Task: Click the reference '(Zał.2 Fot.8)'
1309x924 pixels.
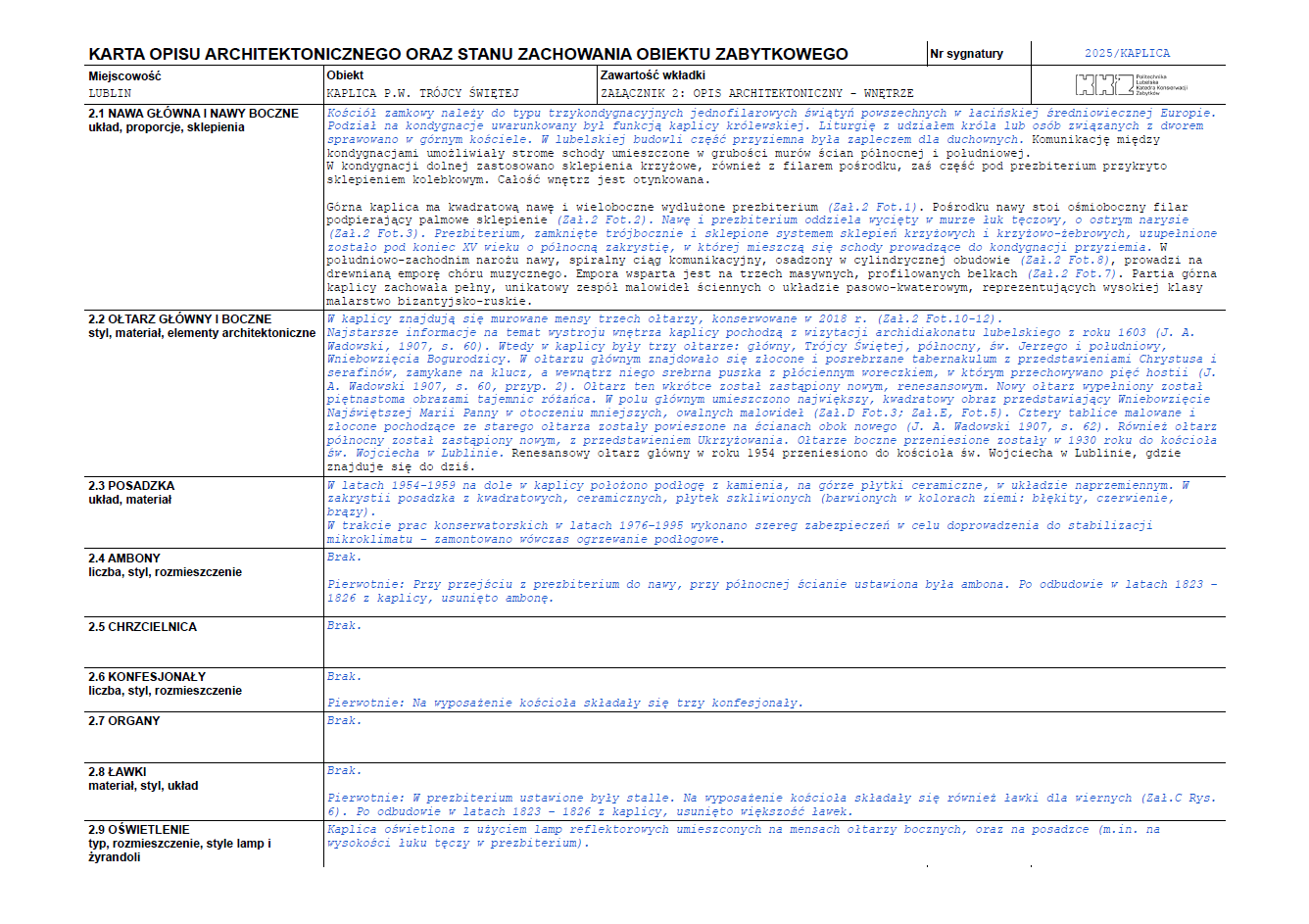Action: coord(1067,261)
